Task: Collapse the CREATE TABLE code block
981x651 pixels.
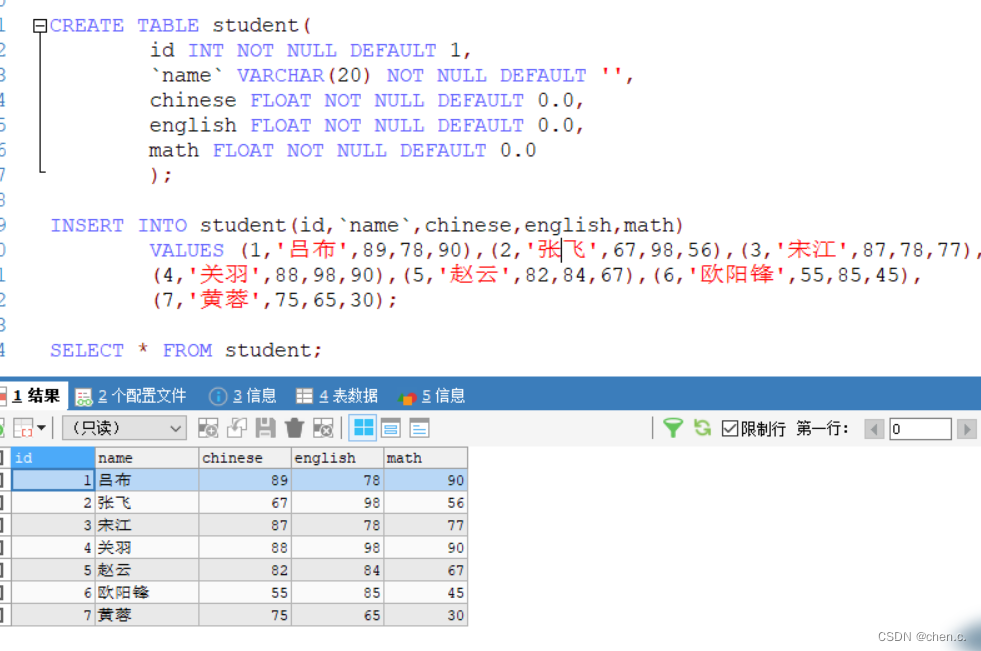Action: (40, 26)
